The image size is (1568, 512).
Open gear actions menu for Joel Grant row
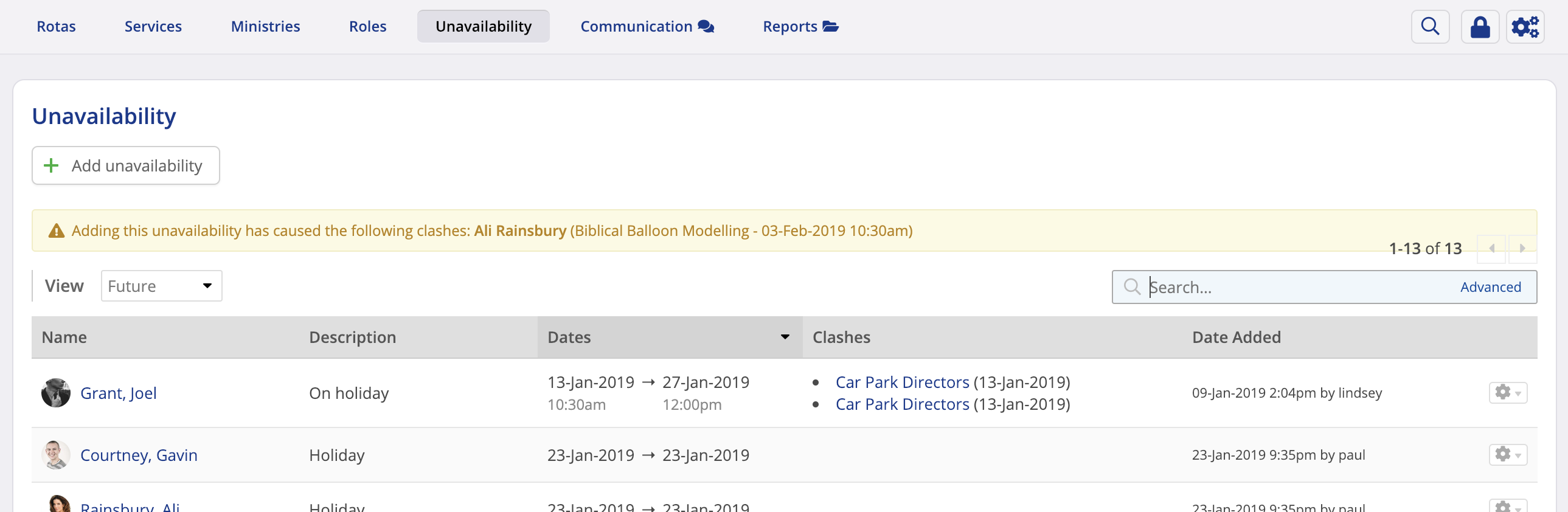click(1508, 393)
